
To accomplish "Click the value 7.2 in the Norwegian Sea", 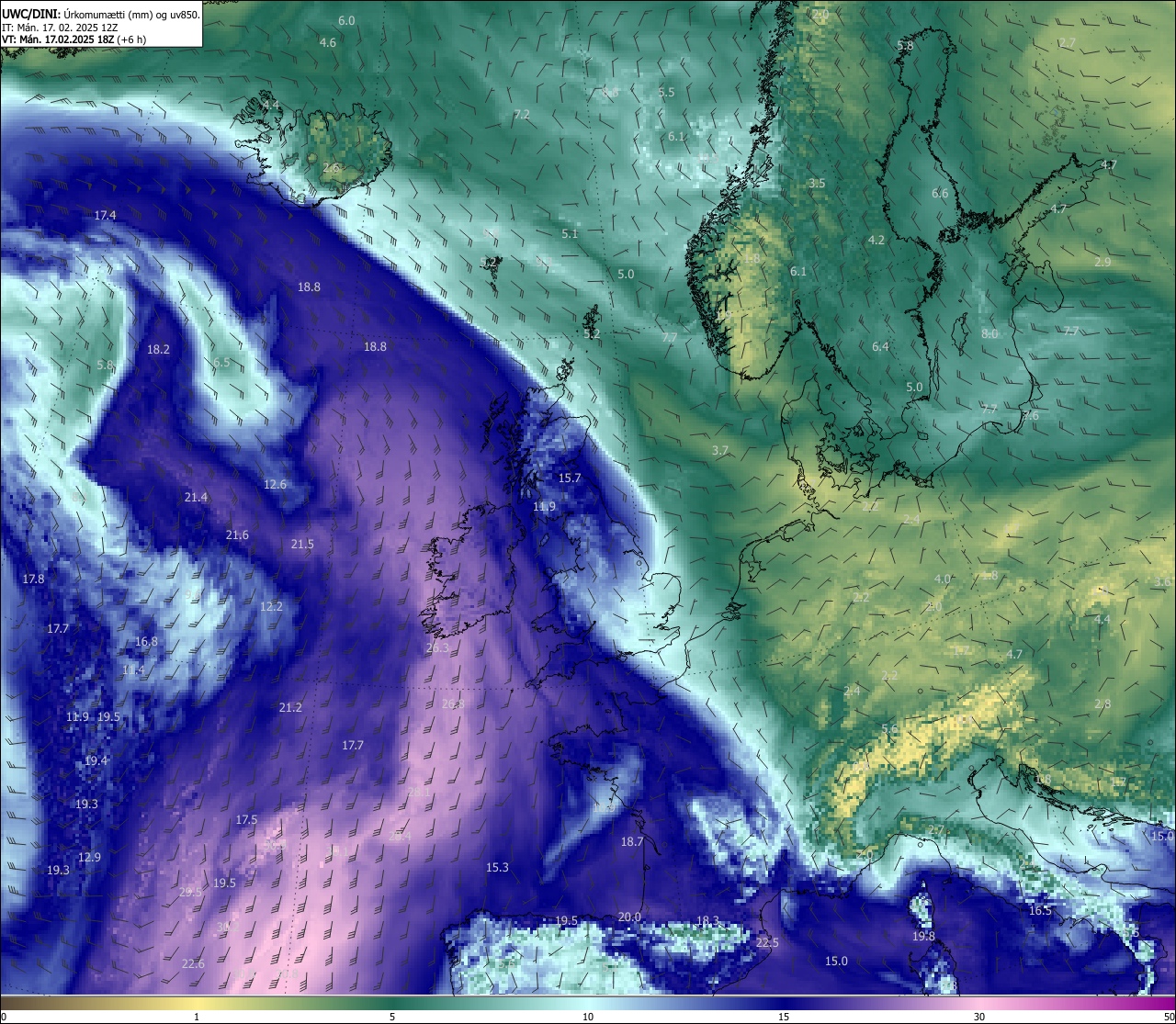I will pyautogui.click(x=522, y=115).
